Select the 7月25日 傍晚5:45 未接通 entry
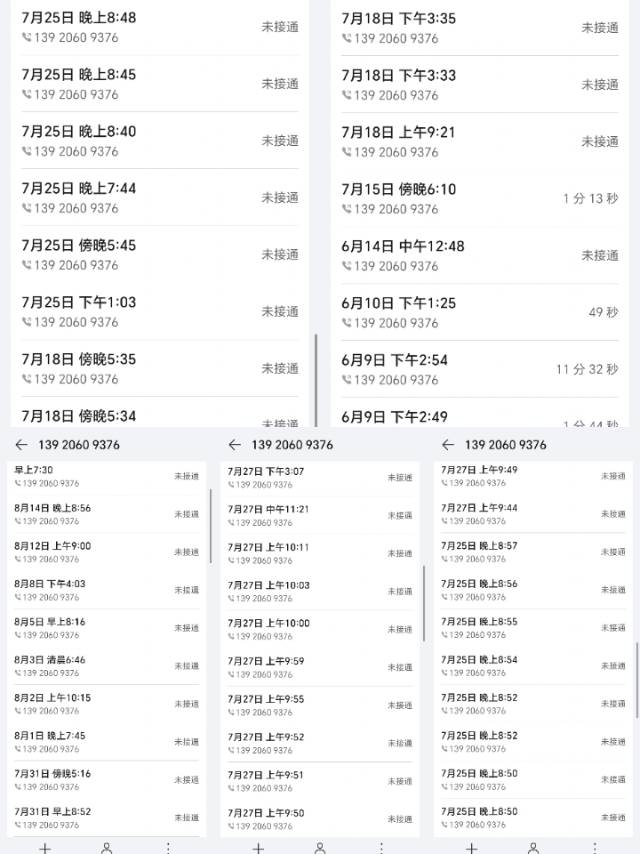 [160, 255]
